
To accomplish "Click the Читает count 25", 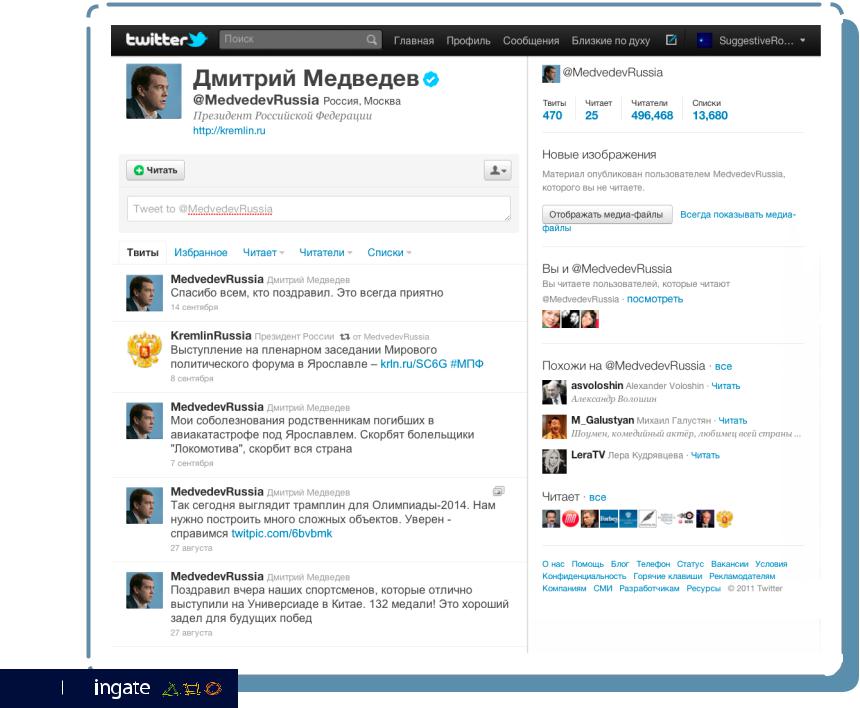I will click(591, 115).
